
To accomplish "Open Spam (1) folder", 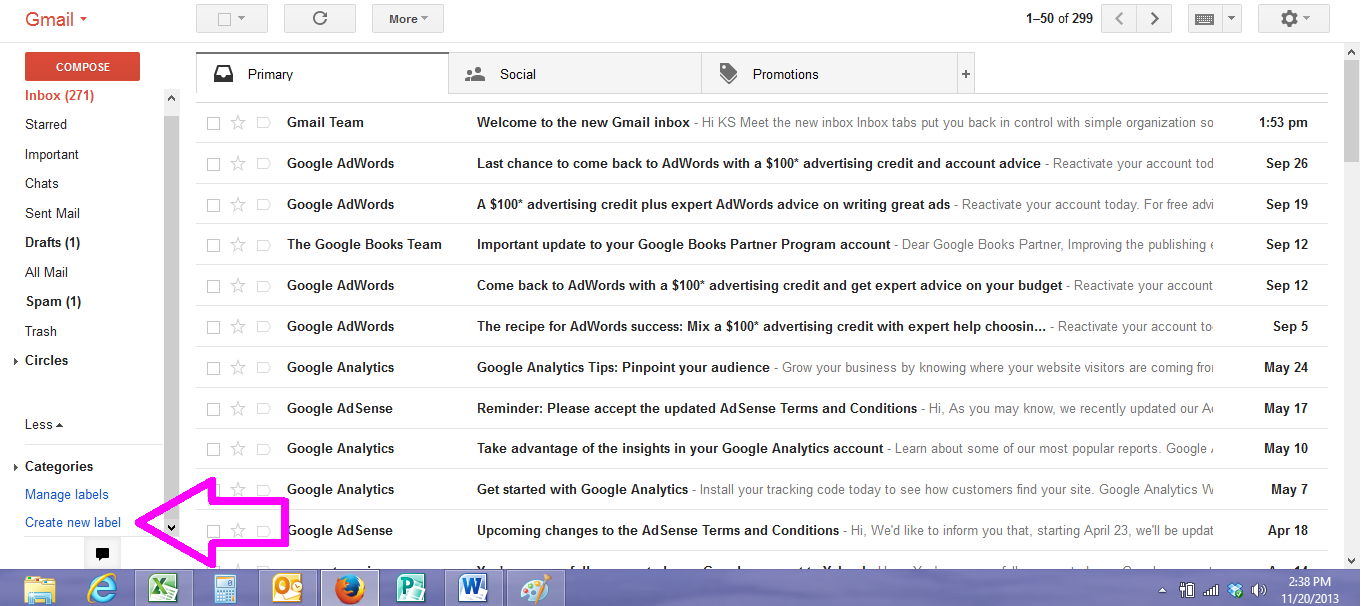I will point(54,302).
